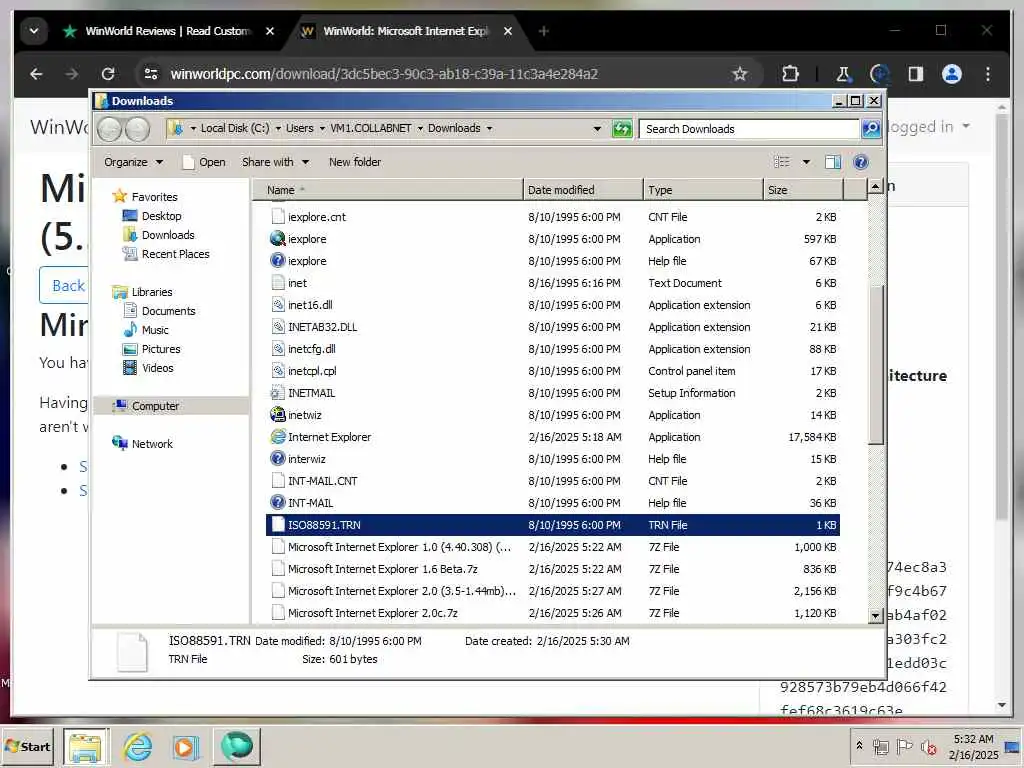Select the INETMAIL setup information icon
The height and width of the screenshot is (768, 1024).
pos(278,392)
